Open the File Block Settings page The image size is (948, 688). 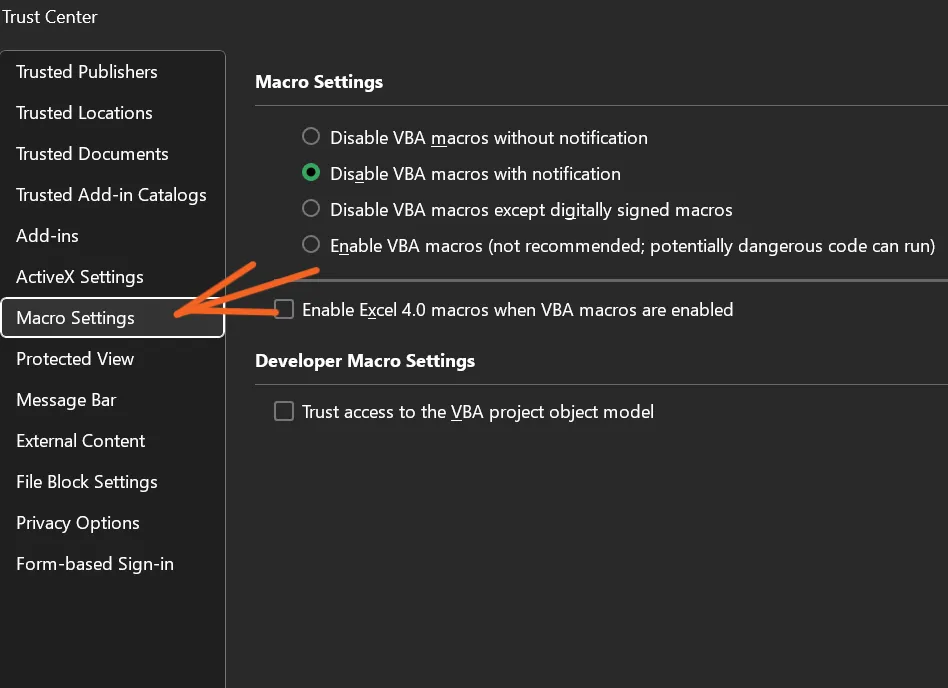[x=87, y=482]
